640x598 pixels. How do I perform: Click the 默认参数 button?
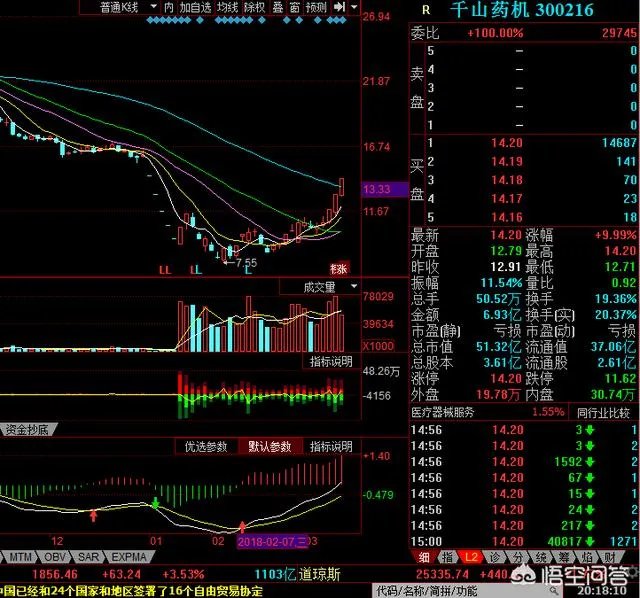[269, 446]
